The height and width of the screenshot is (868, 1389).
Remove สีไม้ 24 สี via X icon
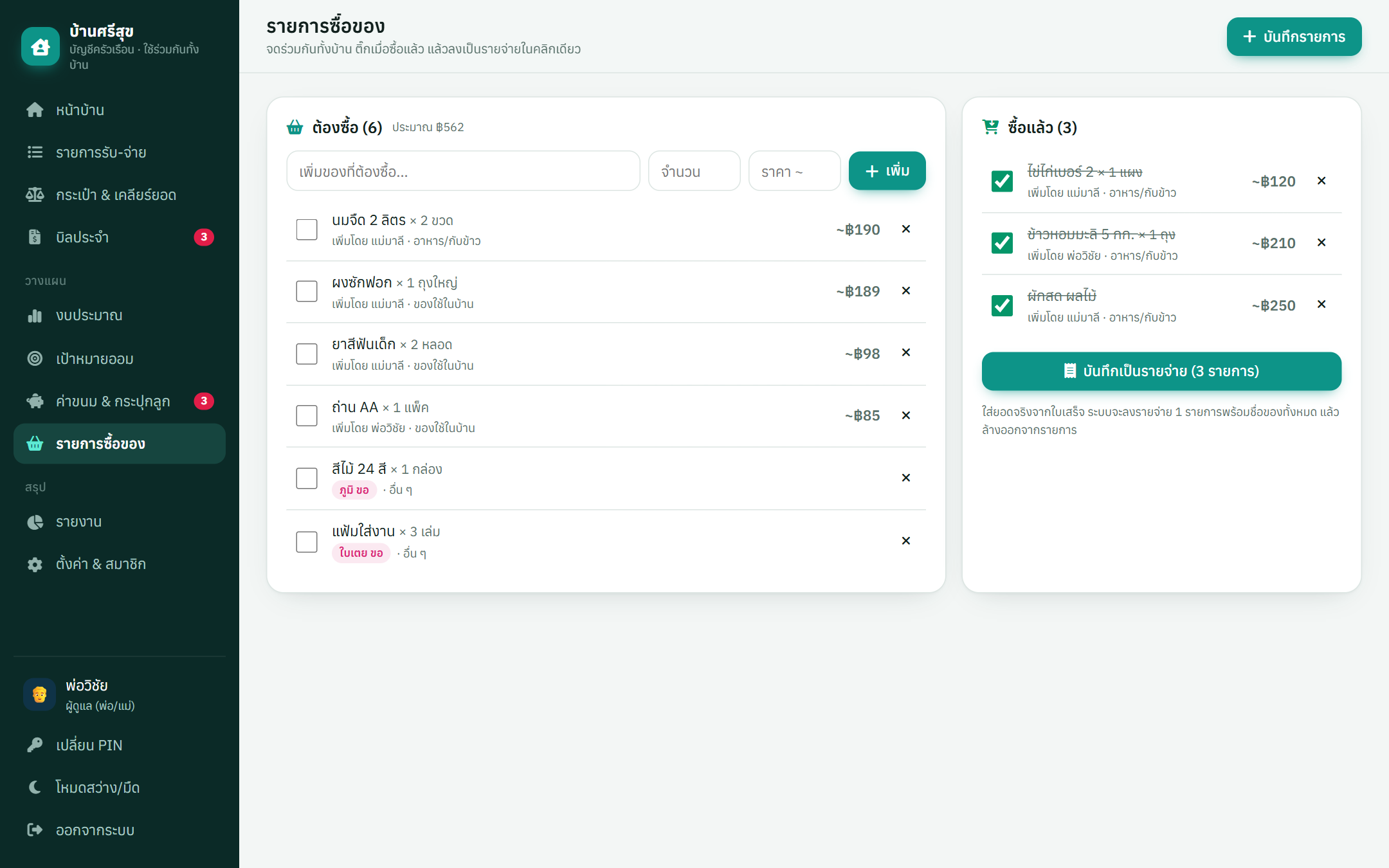[x=906, y=478]
